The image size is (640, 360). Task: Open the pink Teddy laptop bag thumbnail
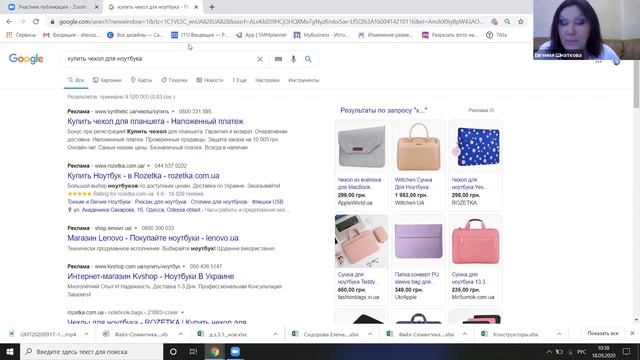tap(362, 241)
